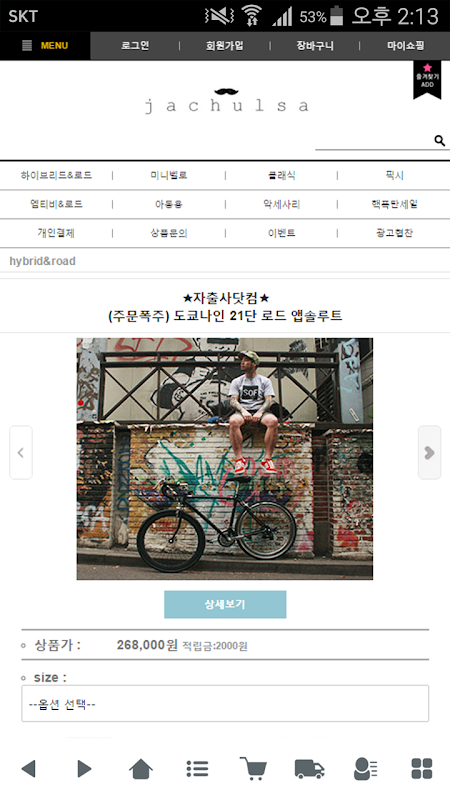Go home using bottom house icon
The image size is (450, 800).
(141, 768)
